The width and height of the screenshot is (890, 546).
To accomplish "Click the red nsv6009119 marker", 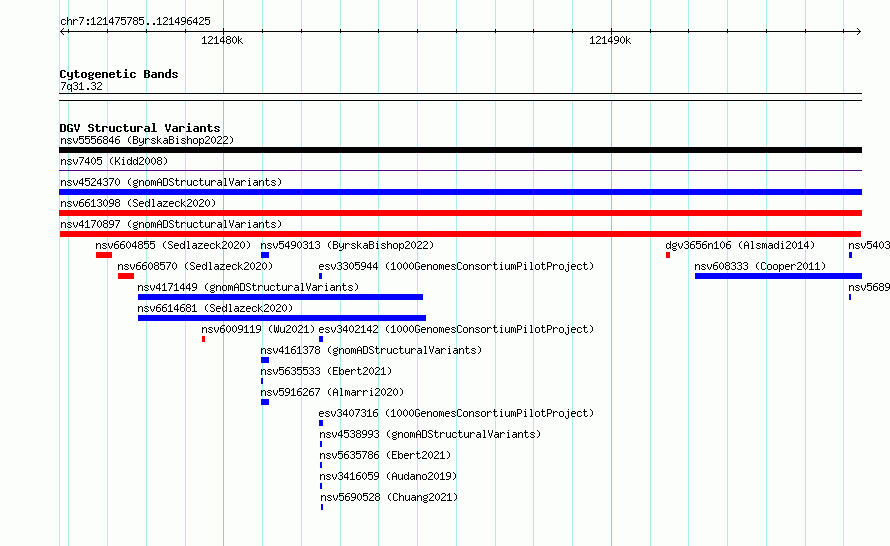I will tap(203, 339).
